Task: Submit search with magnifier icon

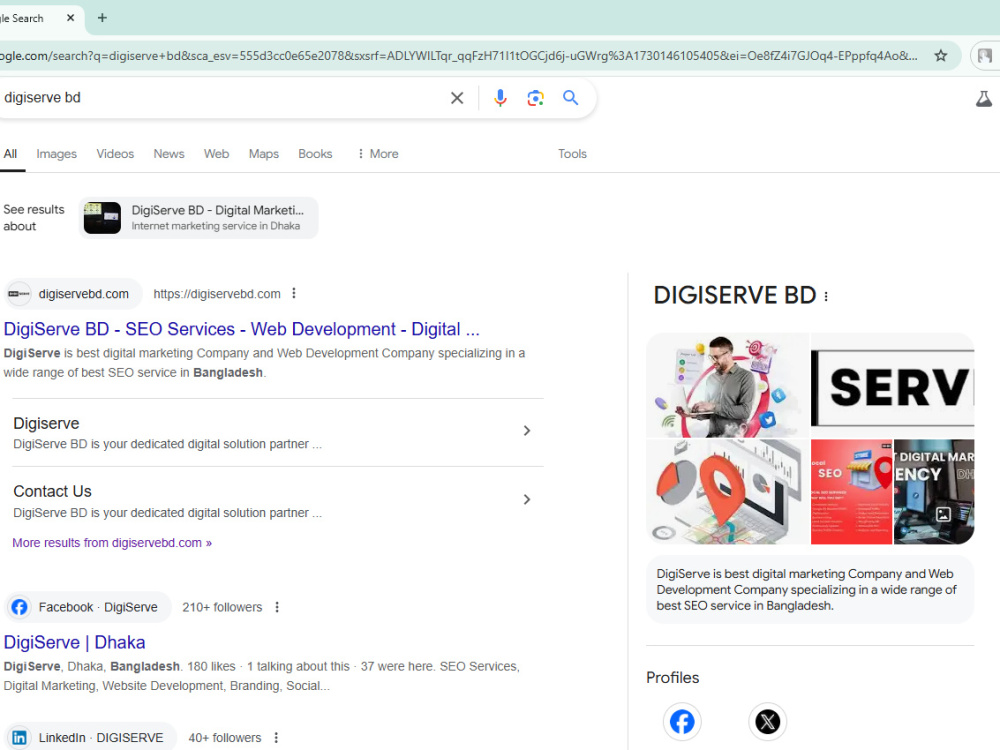Action: click(x=571, y=98)
